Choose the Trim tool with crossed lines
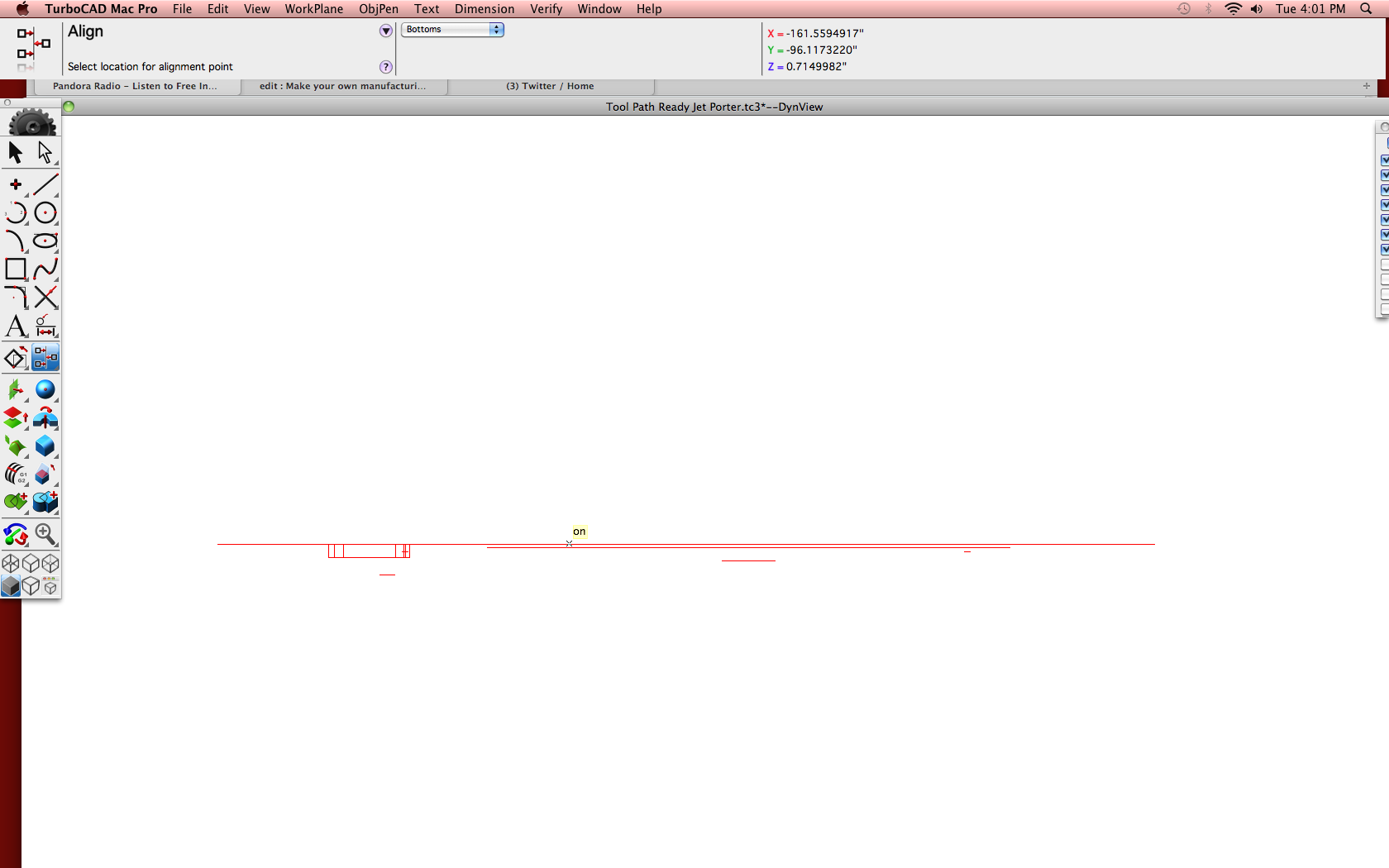 click(x=45, y=297)
